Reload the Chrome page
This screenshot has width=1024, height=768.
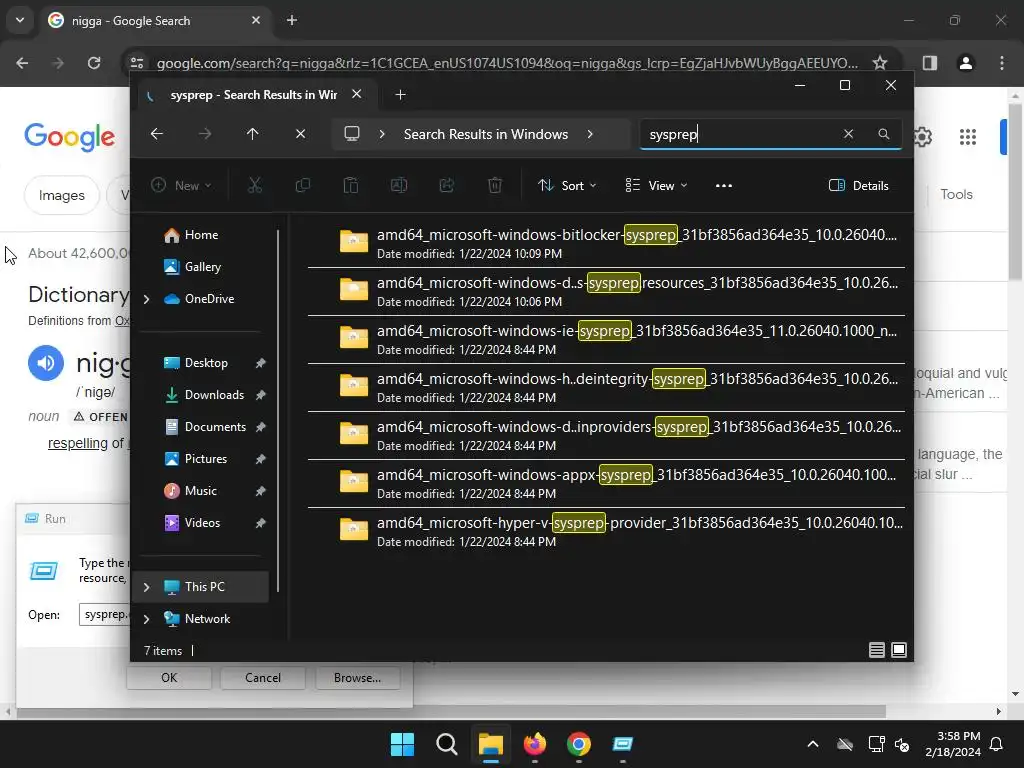coord(94,63)
